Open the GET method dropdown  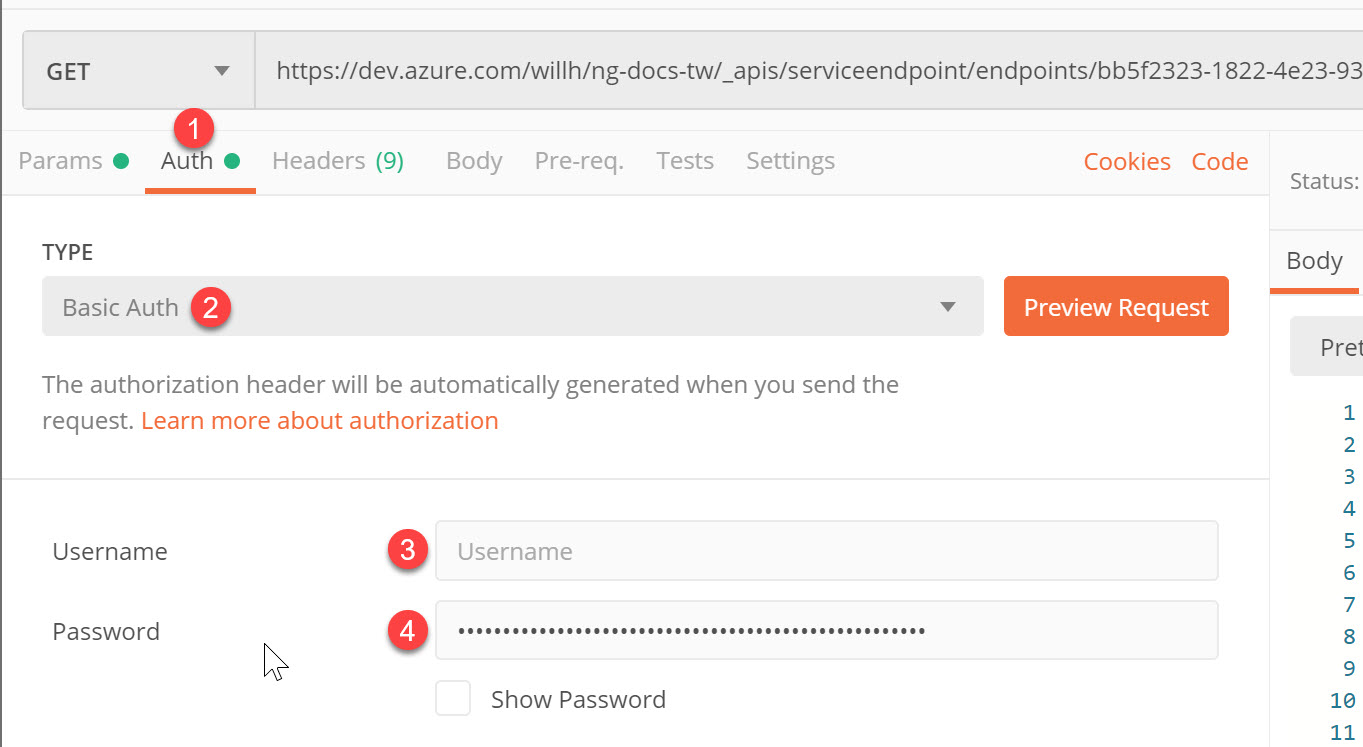[139, 71]
